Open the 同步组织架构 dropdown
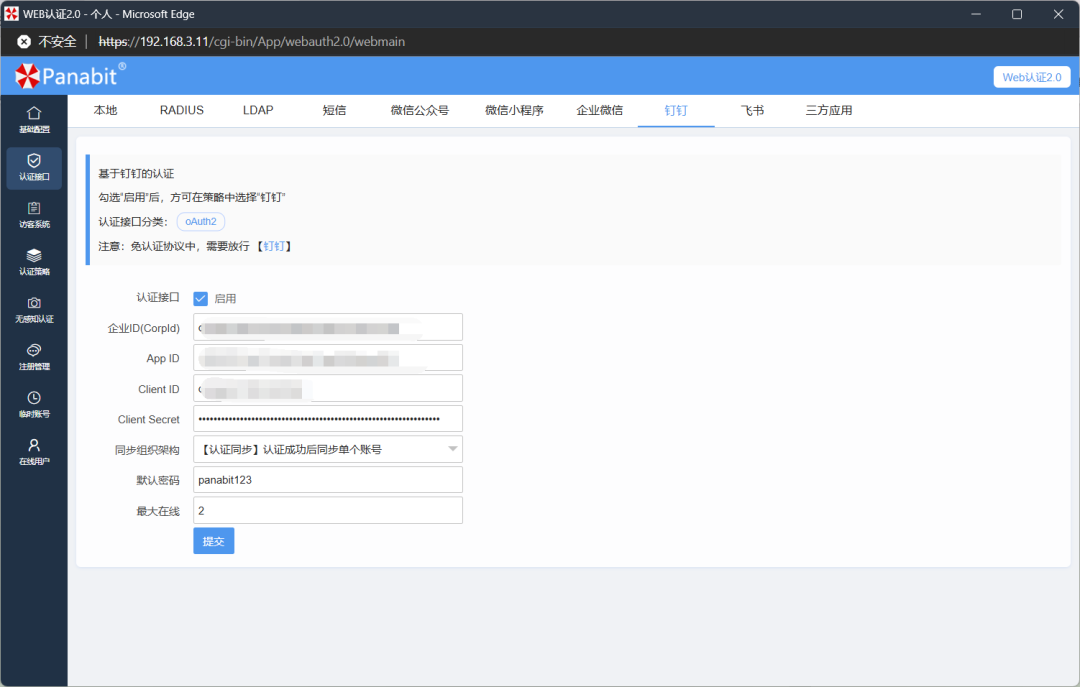 click(327, 449)
